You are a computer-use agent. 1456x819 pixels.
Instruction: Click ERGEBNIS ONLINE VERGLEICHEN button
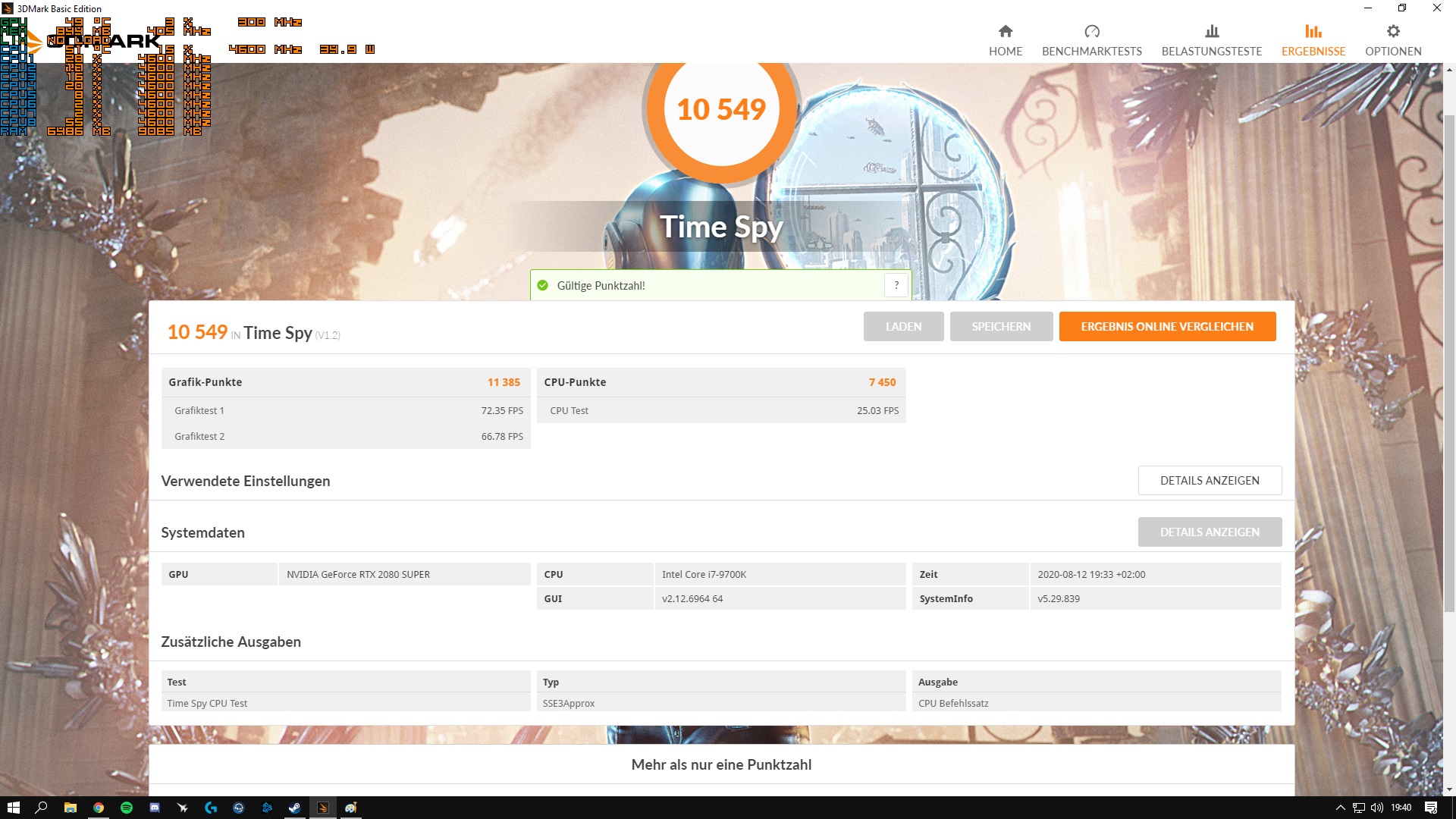coord(1166,326)
